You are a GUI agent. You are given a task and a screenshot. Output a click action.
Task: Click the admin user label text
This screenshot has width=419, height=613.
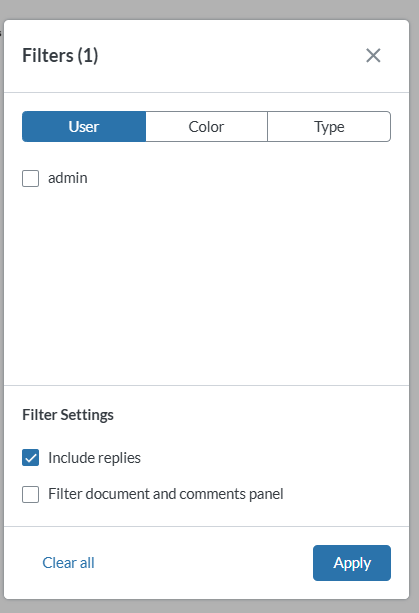tap(68, 178)
